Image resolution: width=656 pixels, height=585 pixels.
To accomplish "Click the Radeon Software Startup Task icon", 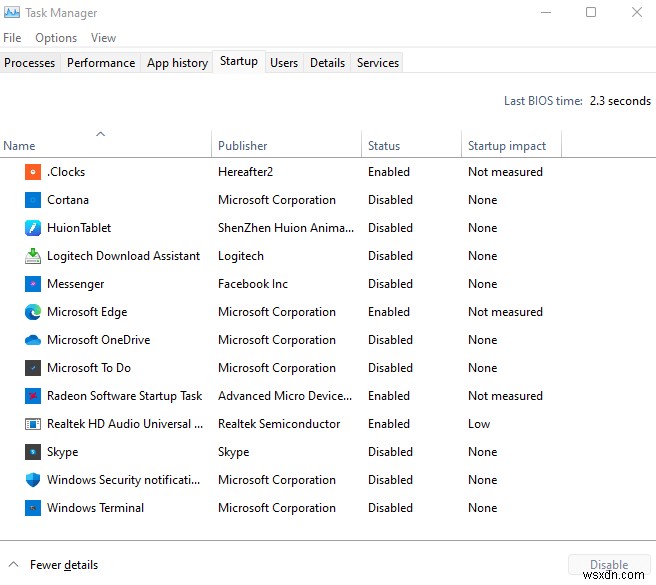I will pos(33,396).
